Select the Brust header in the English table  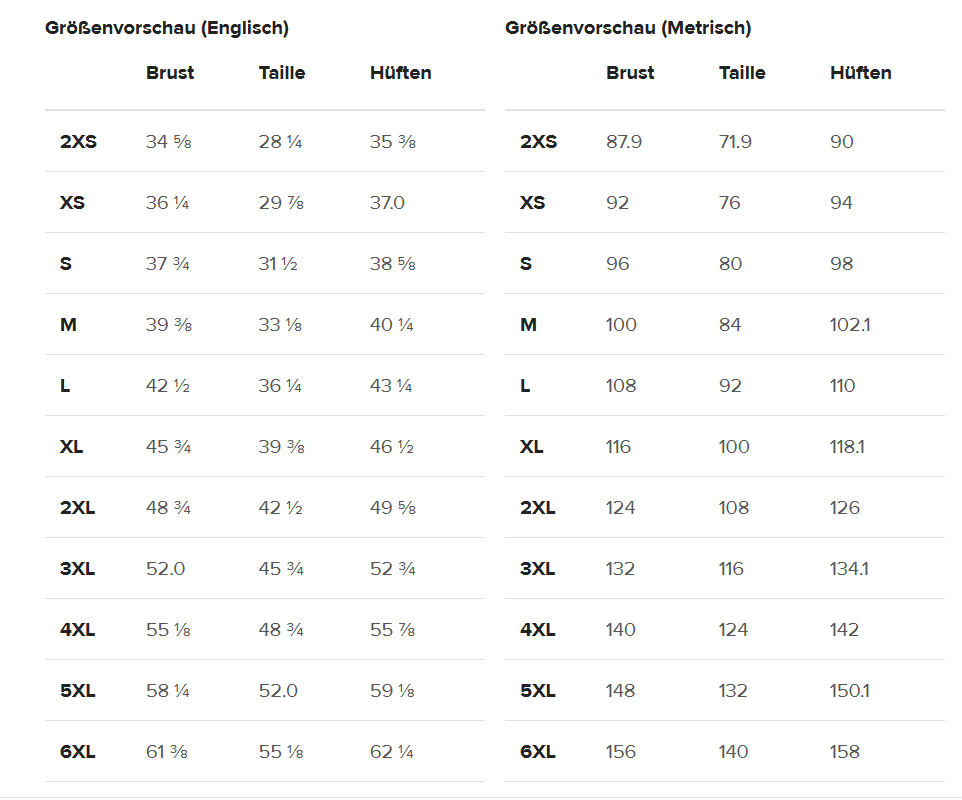click(170, 73)
